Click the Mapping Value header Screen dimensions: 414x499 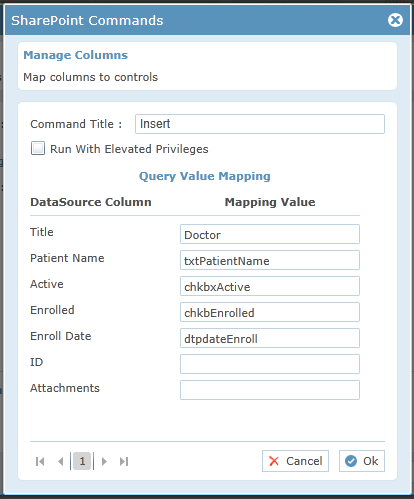click(270, 202)
